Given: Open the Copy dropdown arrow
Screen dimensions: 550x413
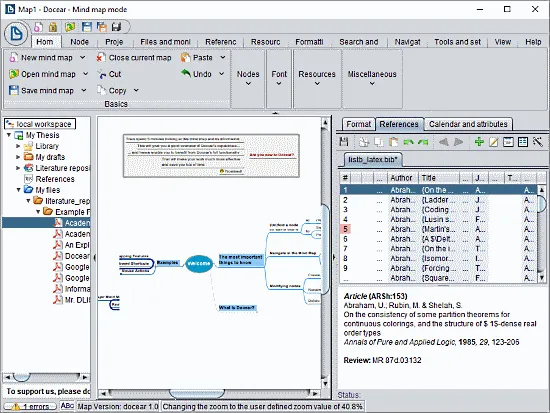Looking at the screenshot, I should (x=136, y=91).
